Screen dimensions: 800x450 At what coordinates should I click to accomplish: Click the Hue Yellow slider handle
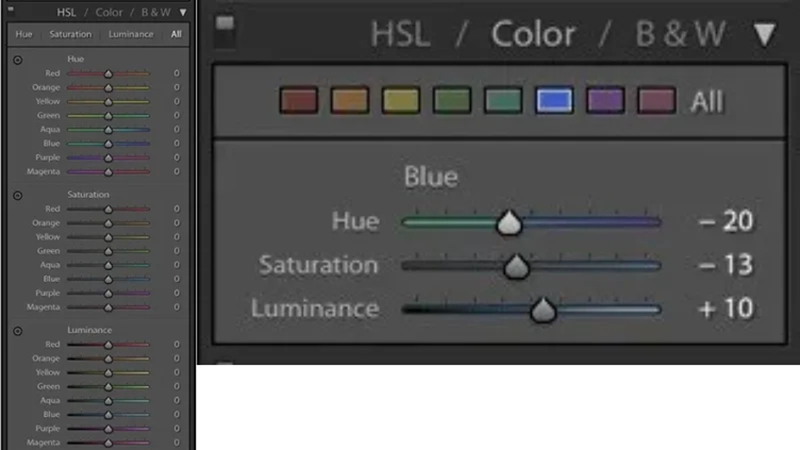coord(108,102)
